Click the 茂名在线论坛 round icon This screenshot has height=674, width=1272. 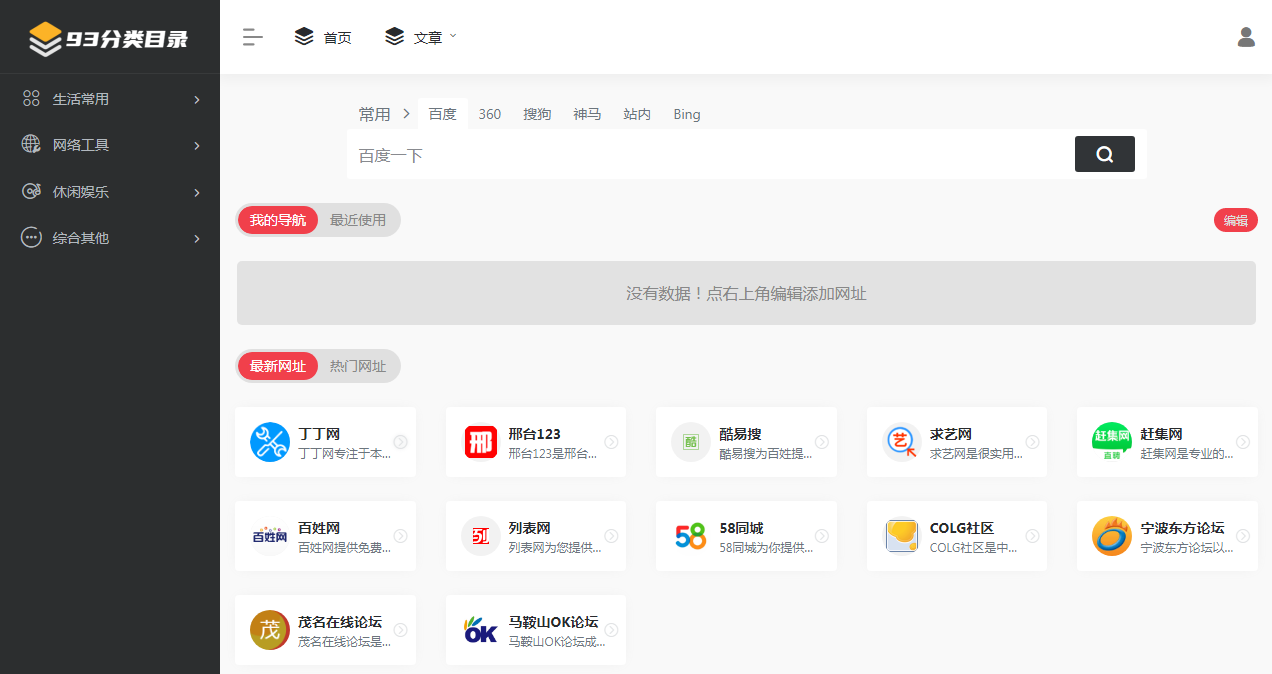(270, 630)
